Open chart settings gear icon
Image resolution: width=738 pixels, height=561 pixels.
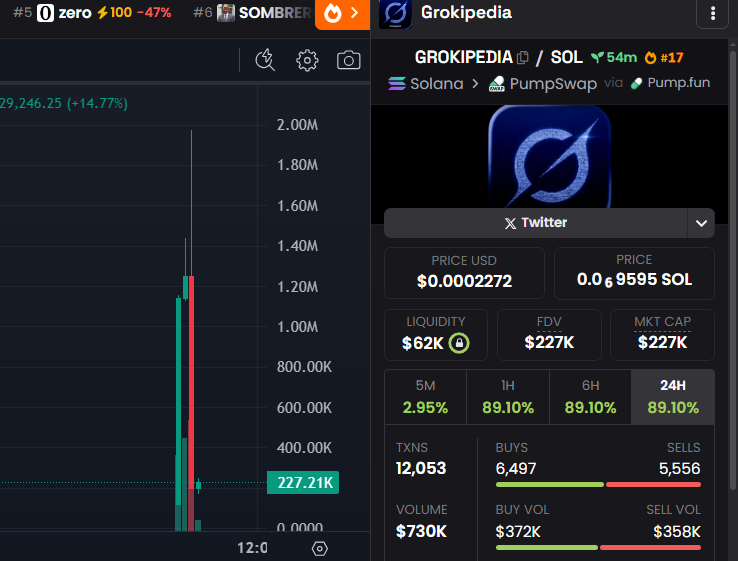(x=307, y=61)
